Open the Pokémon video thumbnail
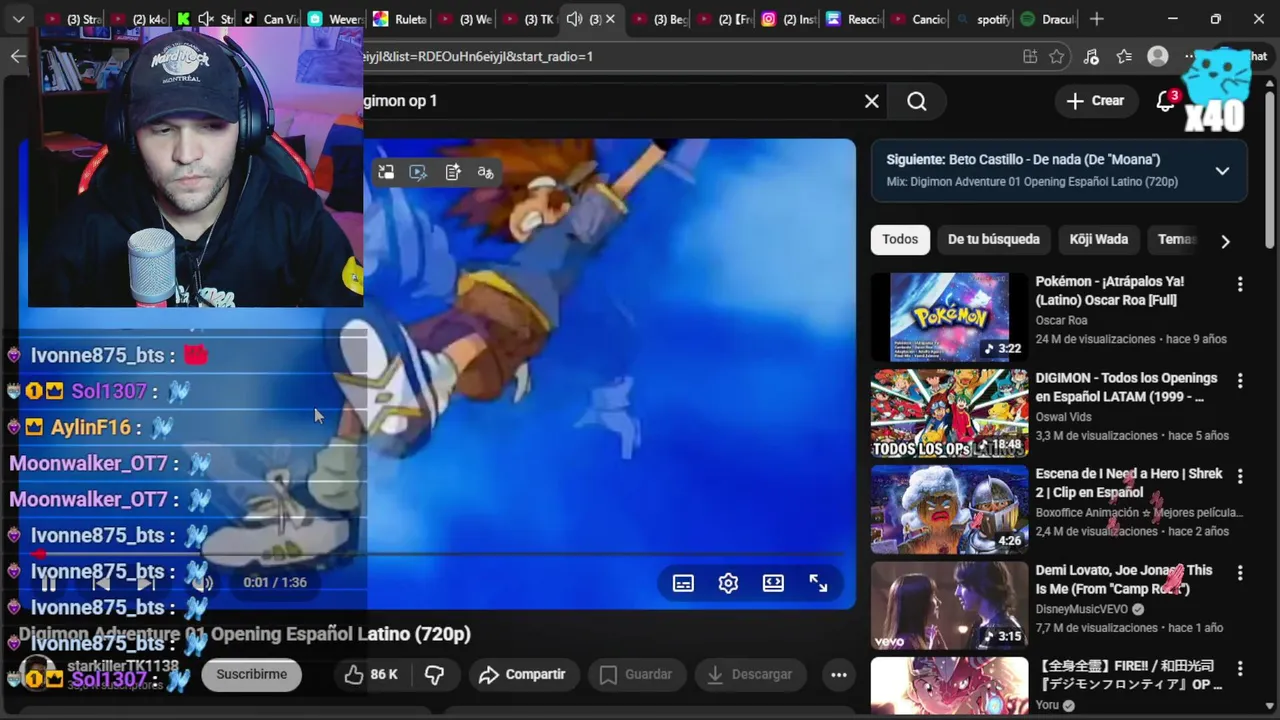Viewport: 1280px width, 720px height. coord(949,317)
